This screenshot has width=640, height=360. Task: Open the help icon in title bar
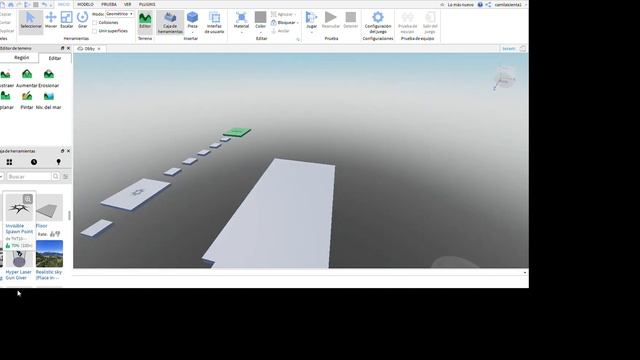click(480, 4)
